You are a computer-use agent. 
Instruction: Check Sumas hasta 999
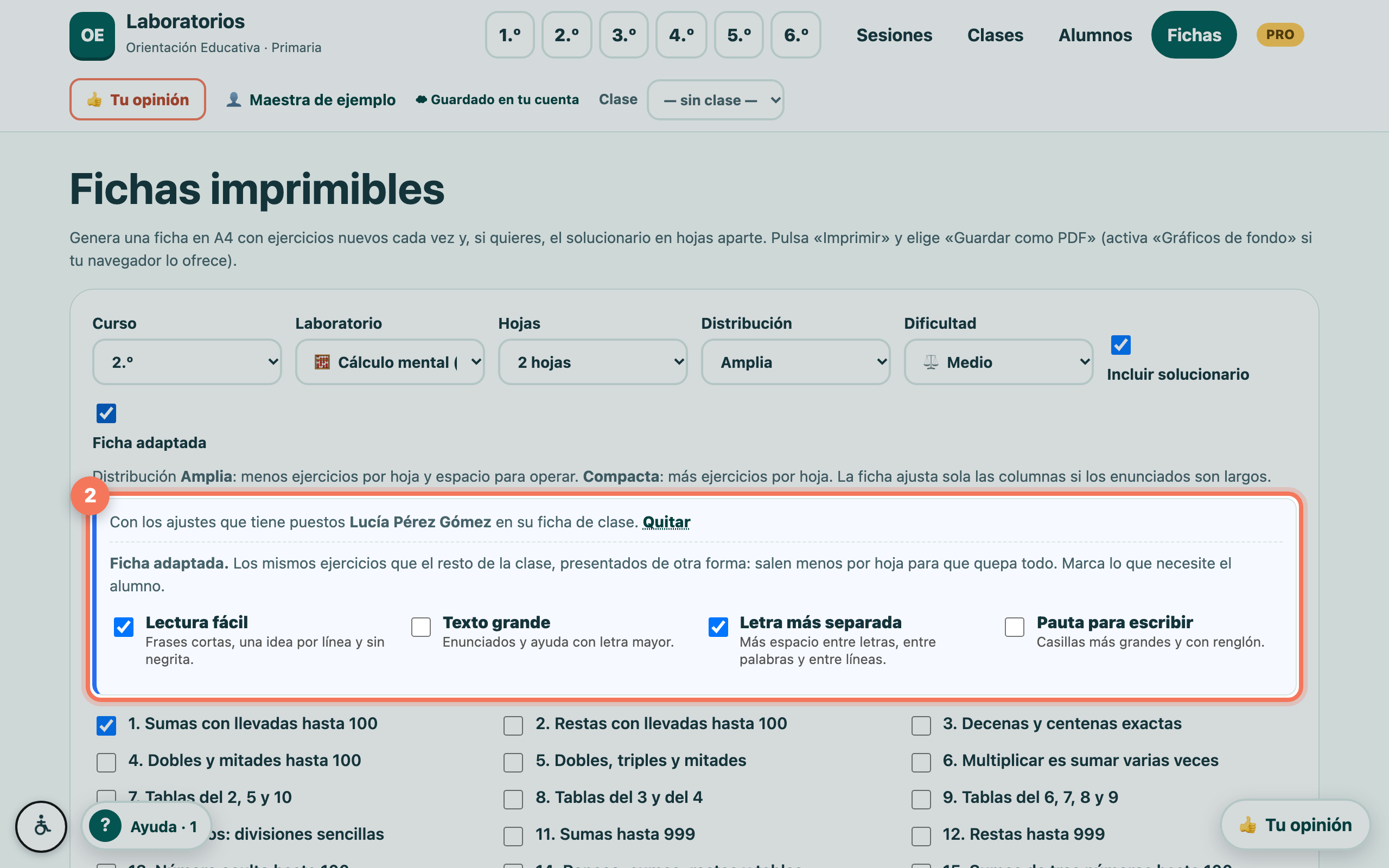point(513,836)
